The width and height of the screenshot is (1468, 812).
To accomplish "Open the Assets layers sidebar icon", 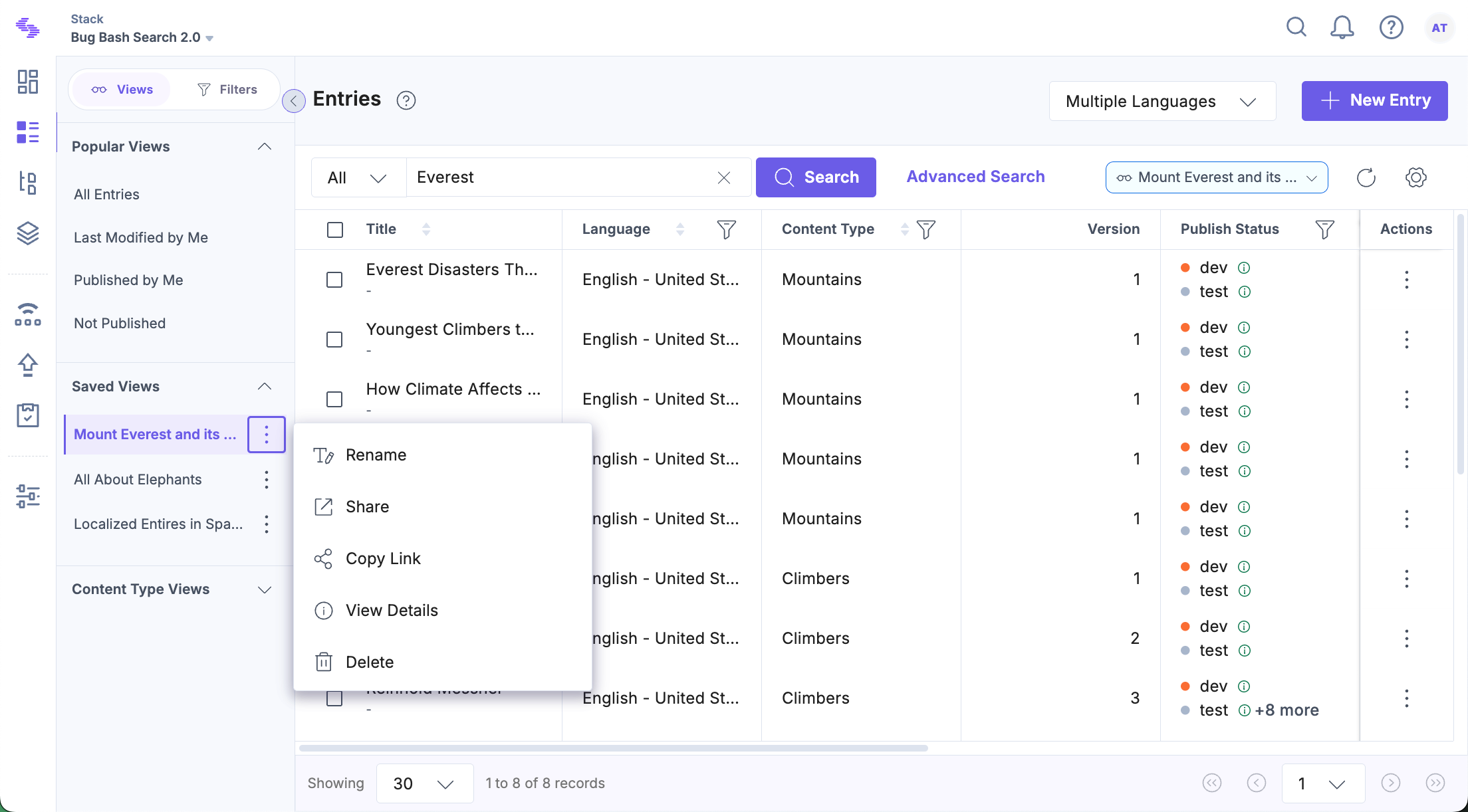I will (x=28, y=233).
